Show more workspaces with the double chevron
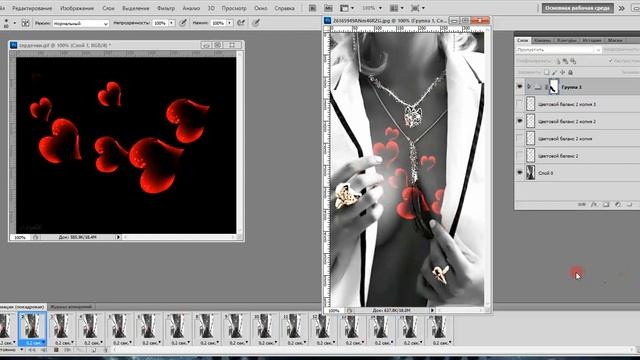Image resolution: width=640 pixels, height=360 pixels. pyautogui.click(x=622, y=8)
